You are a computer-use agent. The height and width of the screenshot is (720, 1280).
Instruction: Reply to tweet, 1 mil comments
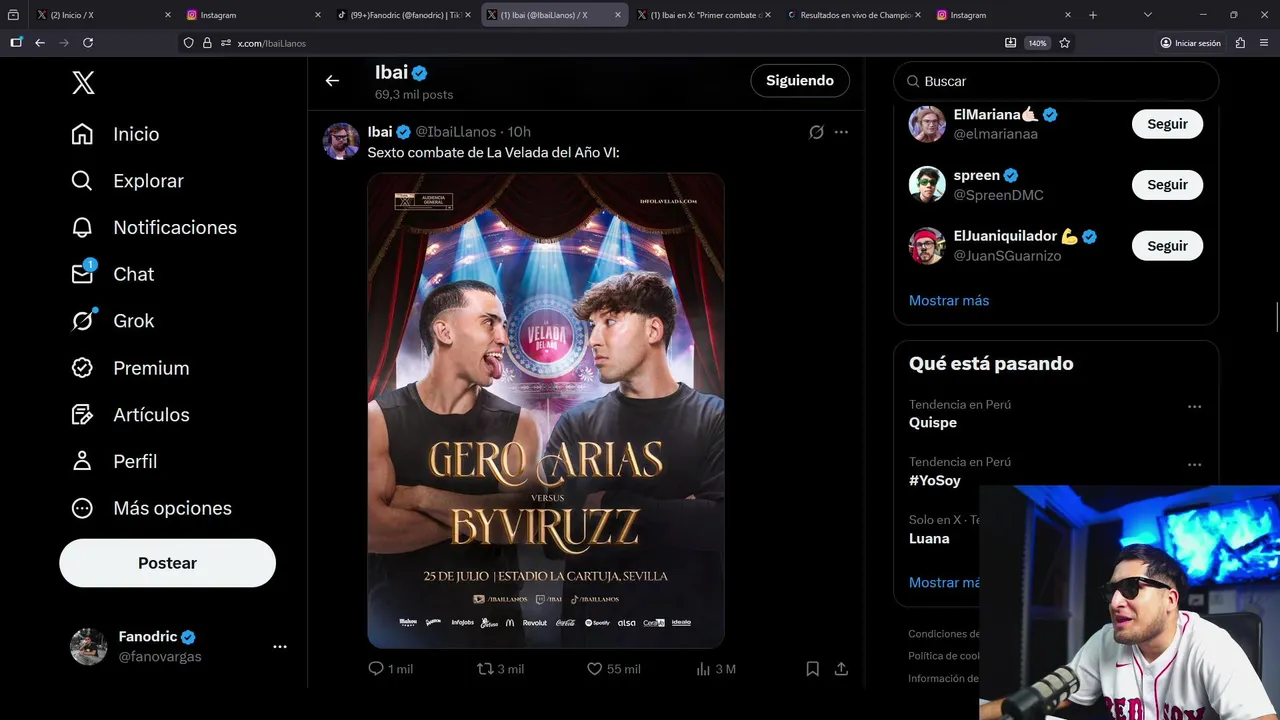pos(391,668)
